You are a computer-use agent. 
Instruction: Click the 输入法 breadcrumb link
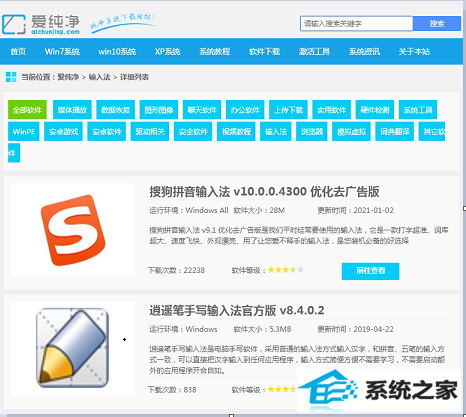pos(99,77)
